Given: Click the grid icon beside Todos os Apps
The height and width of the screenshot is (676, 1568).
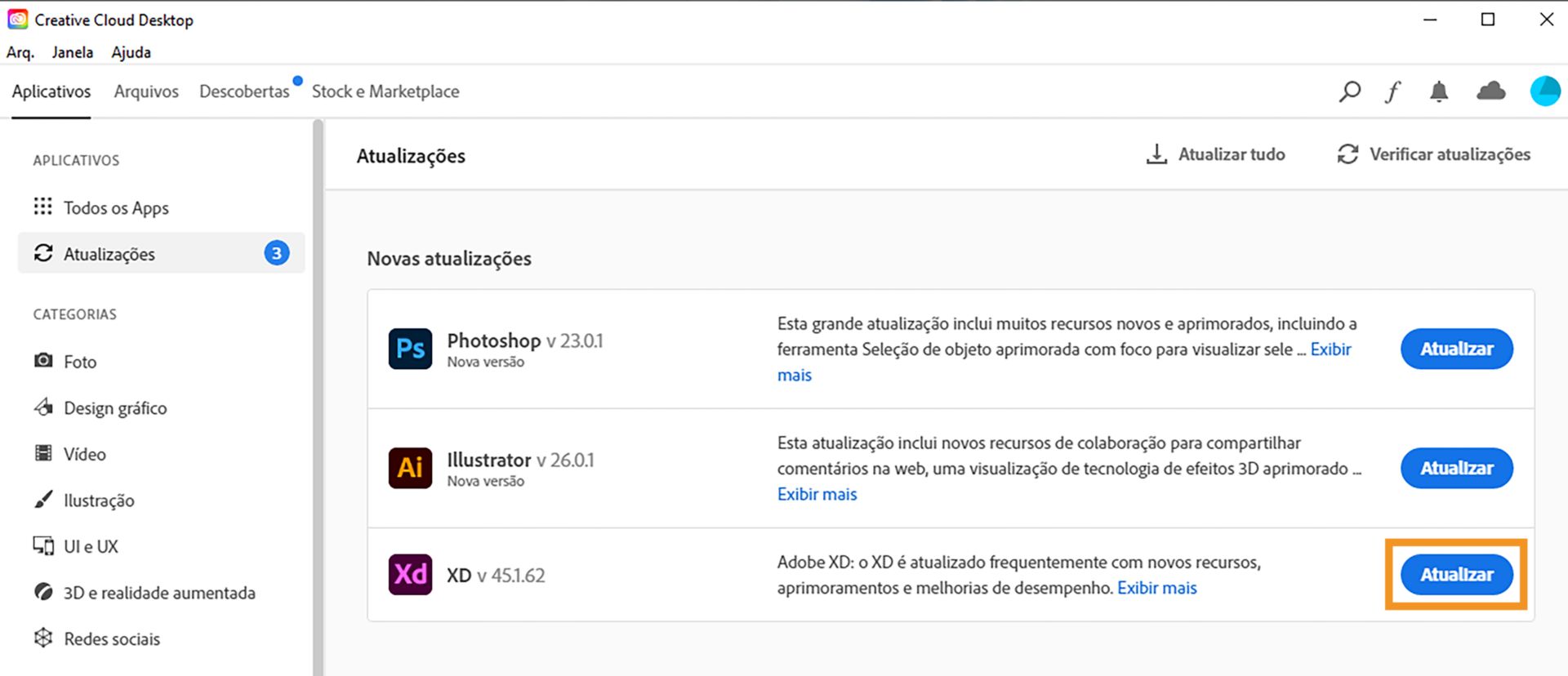Looking at the screenshot, I should point(43,207).
